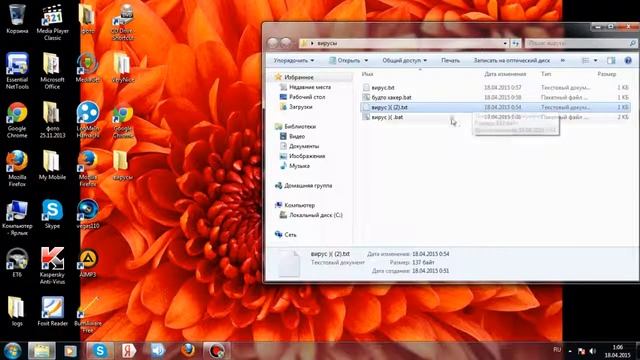Open the Корзина recycle bin icon

[x=17, y=18]
